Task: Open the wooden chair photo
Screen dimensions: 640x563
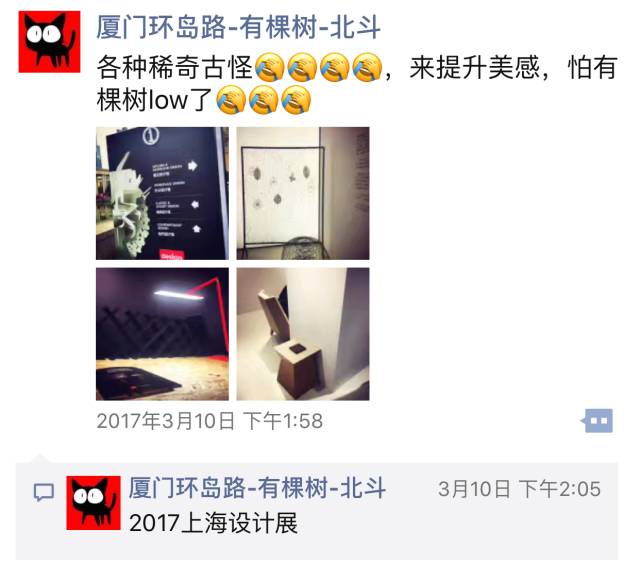Action: [303, 334]
